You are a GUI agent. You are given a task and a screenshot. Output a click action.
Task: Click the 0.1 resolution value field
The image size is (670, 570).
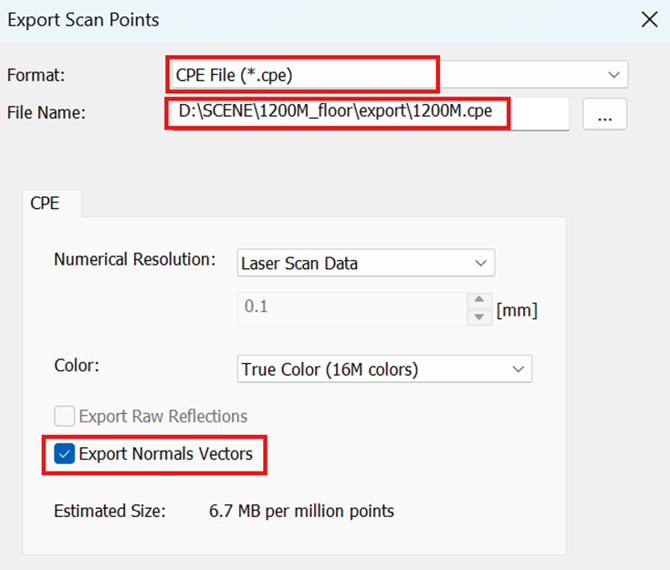tap(350, 308)
